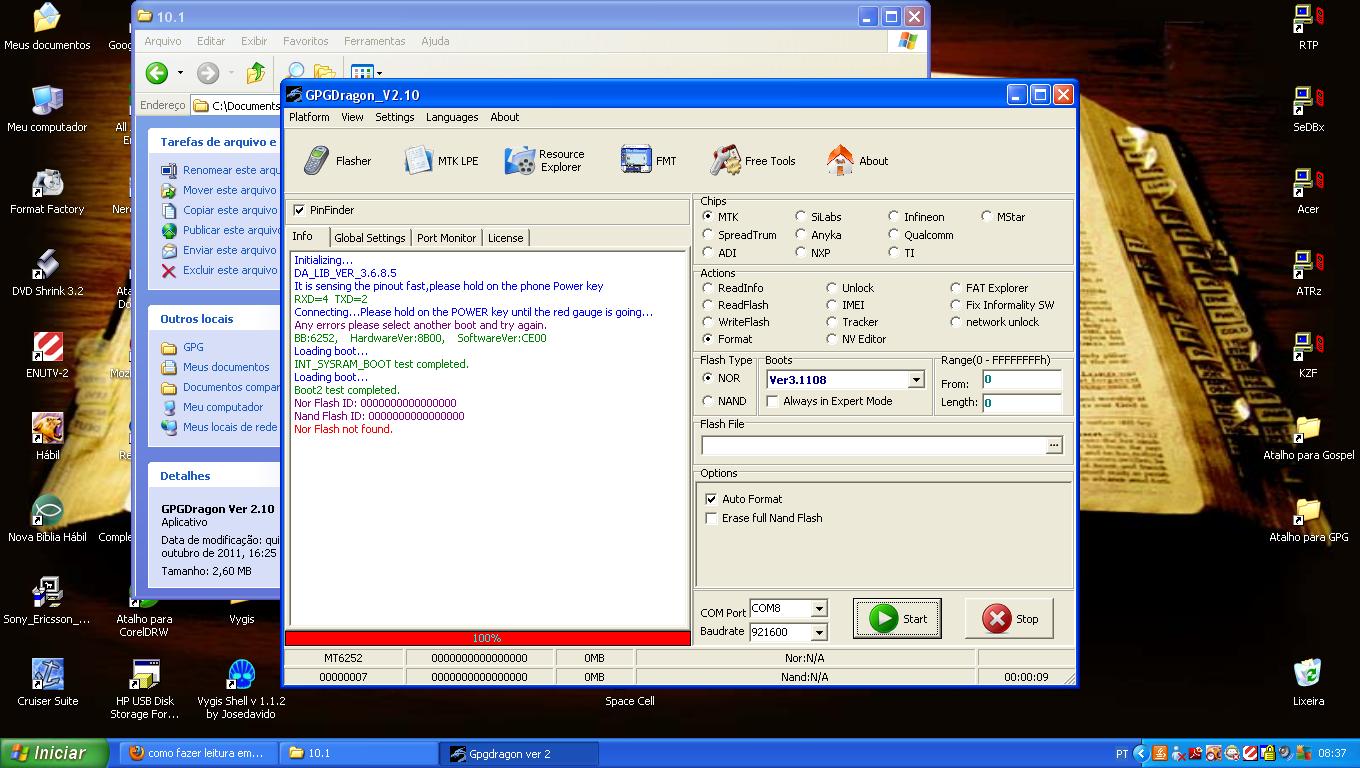The height and width of the screenshot is (768, 1360).
Task: Launch Resource Explorer from toolbar
Action: tap(544, 161)
